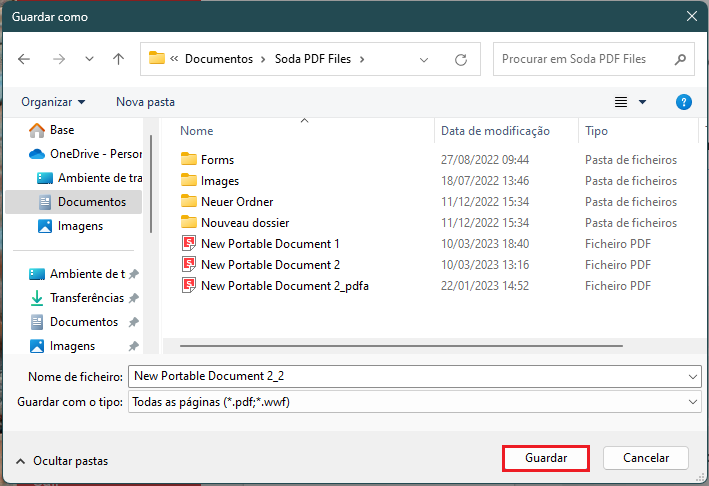Open the blue help icon
The image size is (709, 486).
[683, 102]
